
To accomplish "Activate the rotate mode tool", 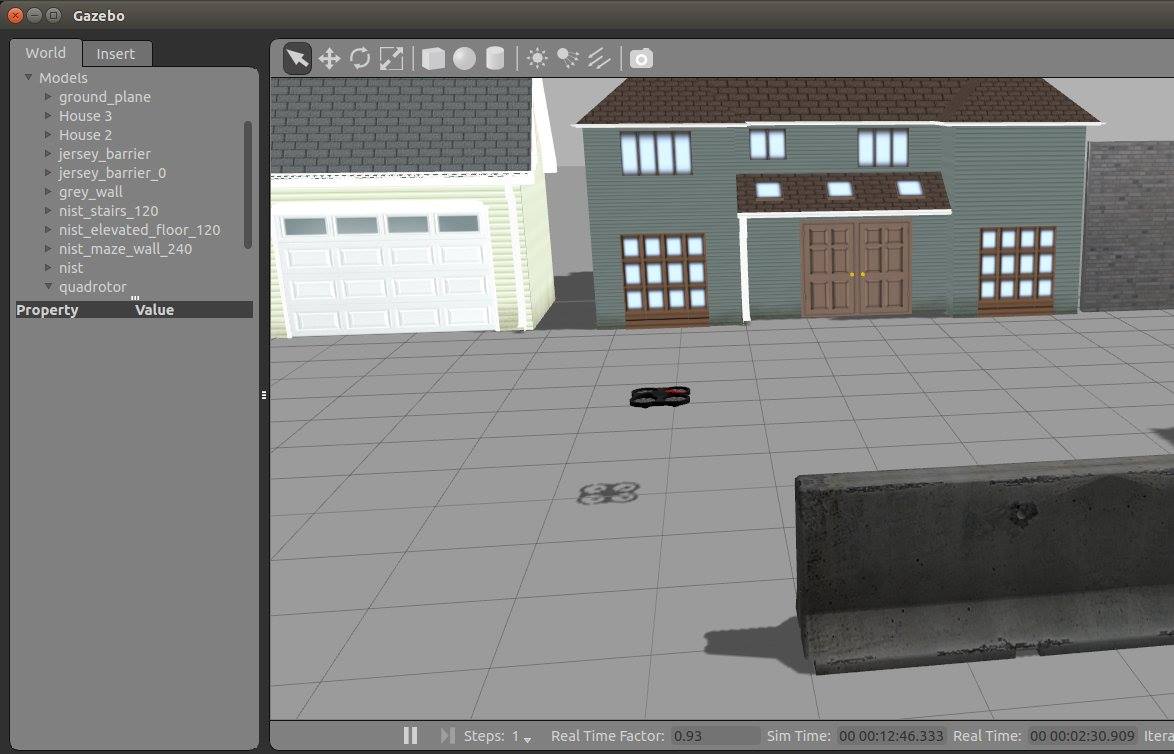I will point(360,59).
